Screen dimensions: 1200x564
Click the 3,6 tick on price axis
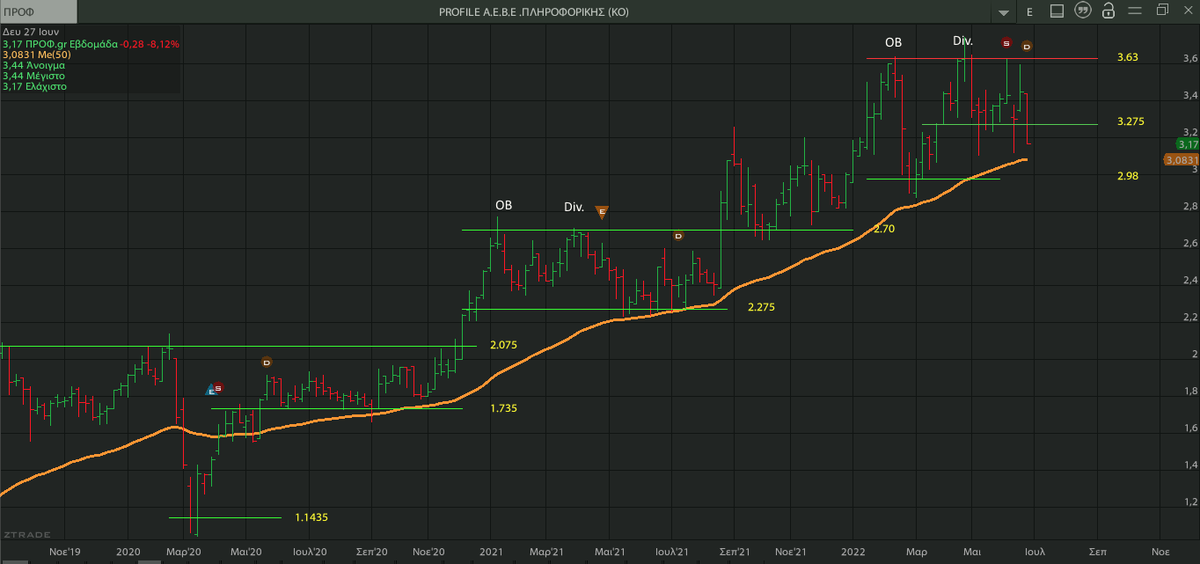pos(1189,59)
